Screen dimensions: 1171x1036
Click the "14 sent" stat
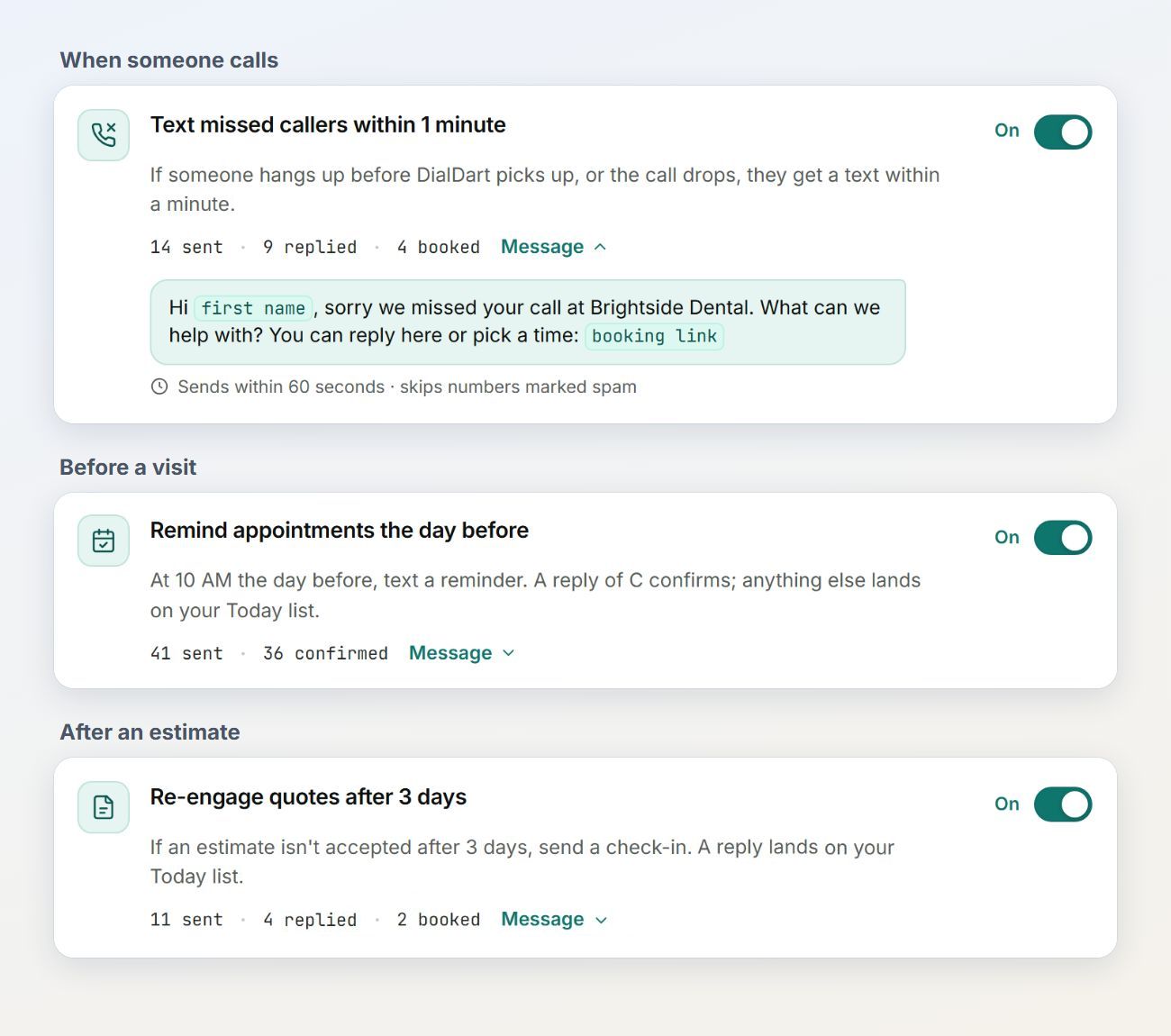click(186, 247)
